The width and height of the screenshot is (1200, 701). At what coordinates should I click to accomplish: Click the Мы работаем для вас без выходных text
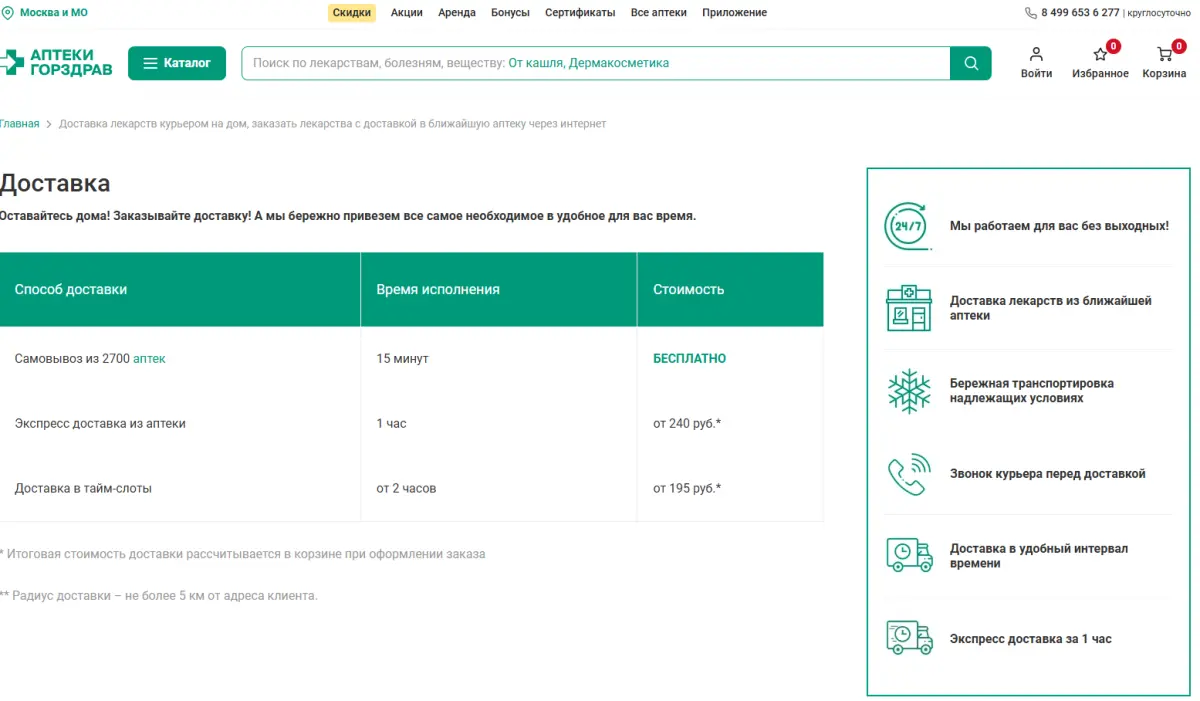pos(1059,226)
